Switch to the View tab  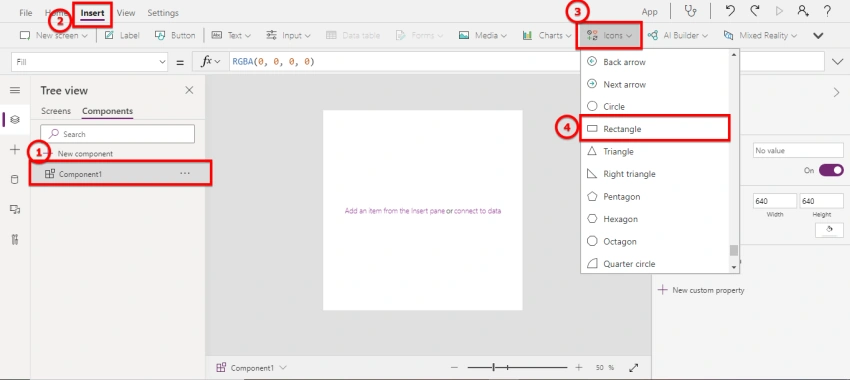[126, 12]
